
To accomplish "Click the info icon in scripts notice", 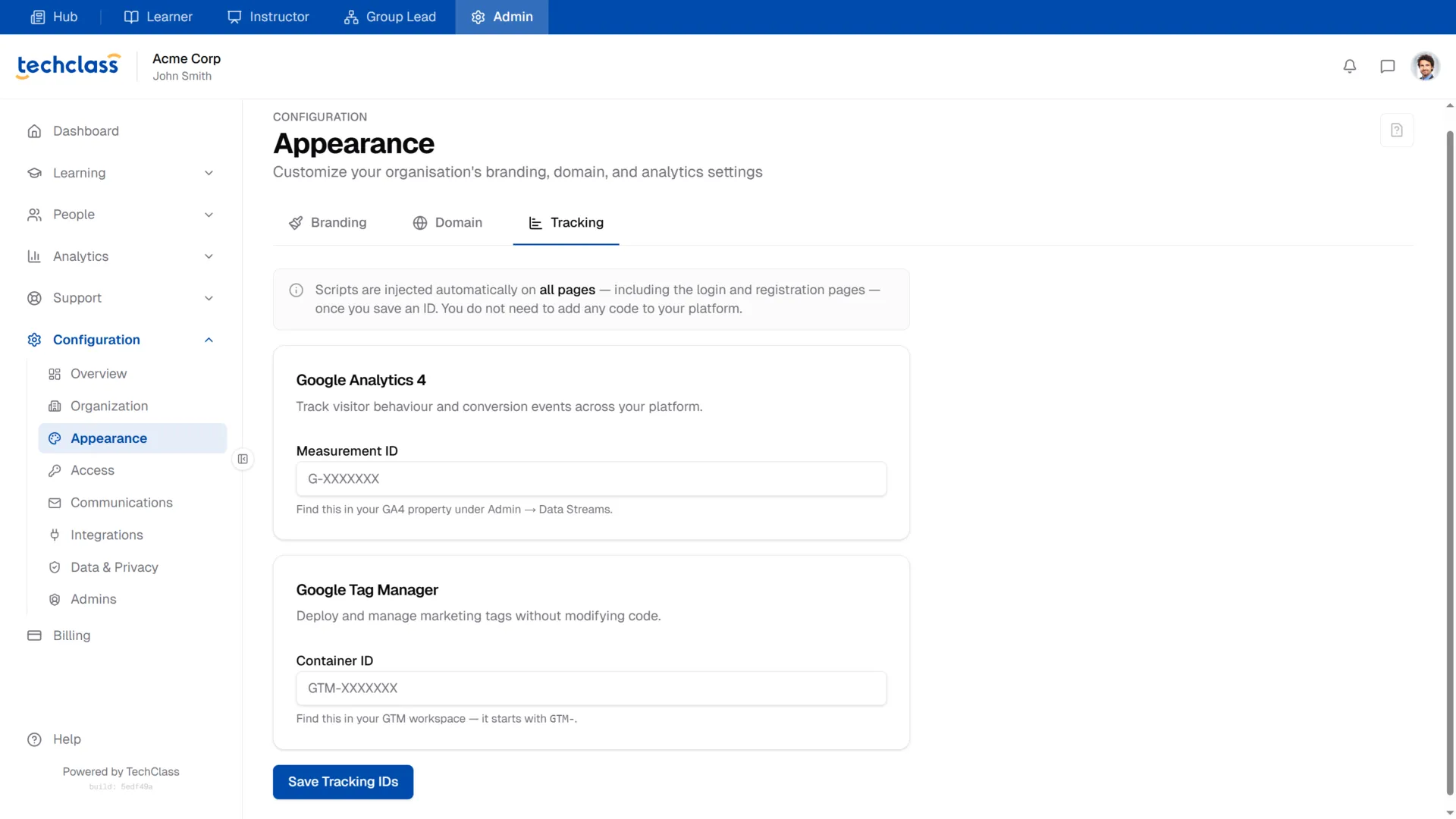I will [x=297, y=290].
